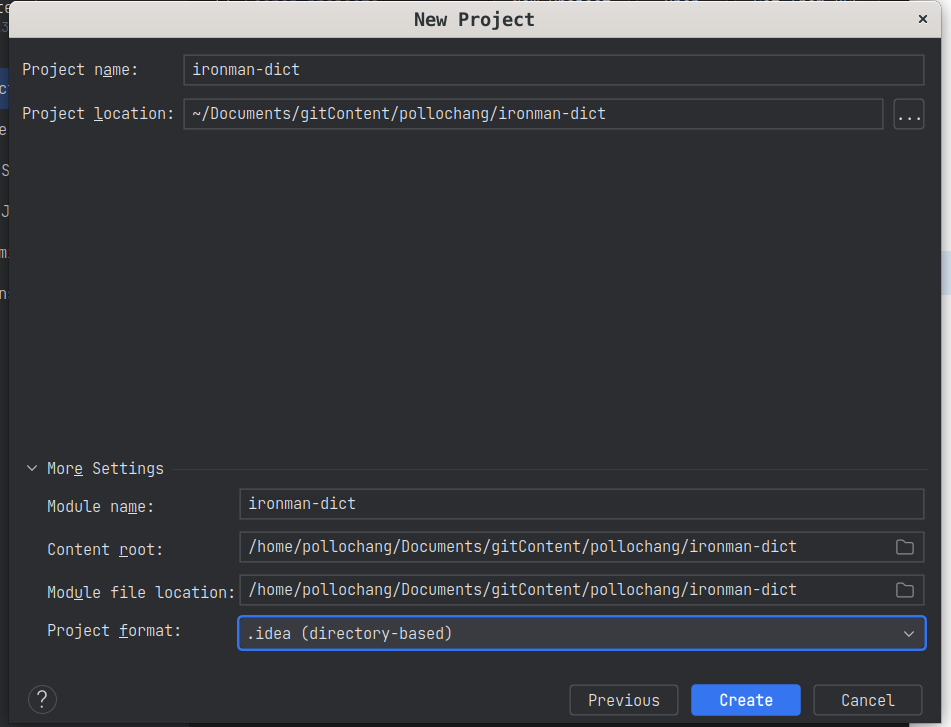The image size is (951, 727).
Task: Click the "Project name:" label
Action: (x=80, y=70)
